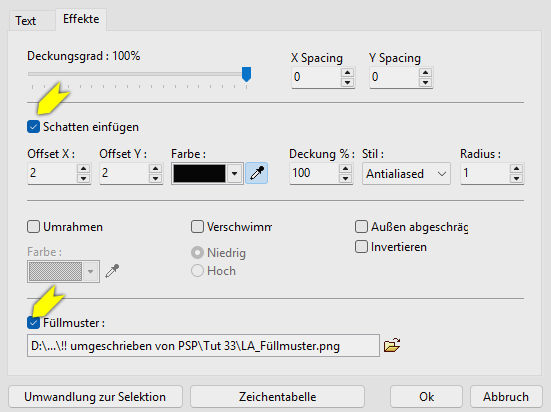Browse for a Füllmuster file using the folder icon
Screen dimensions: 551x412
392,345
